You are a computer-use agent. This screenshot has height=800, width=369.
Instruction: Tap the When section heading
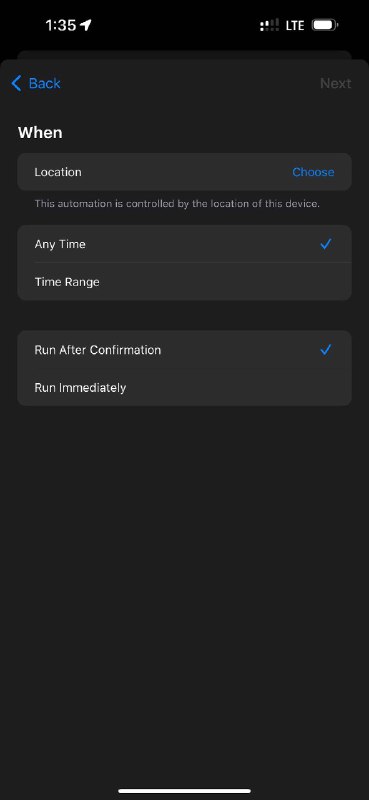[40, 133]
